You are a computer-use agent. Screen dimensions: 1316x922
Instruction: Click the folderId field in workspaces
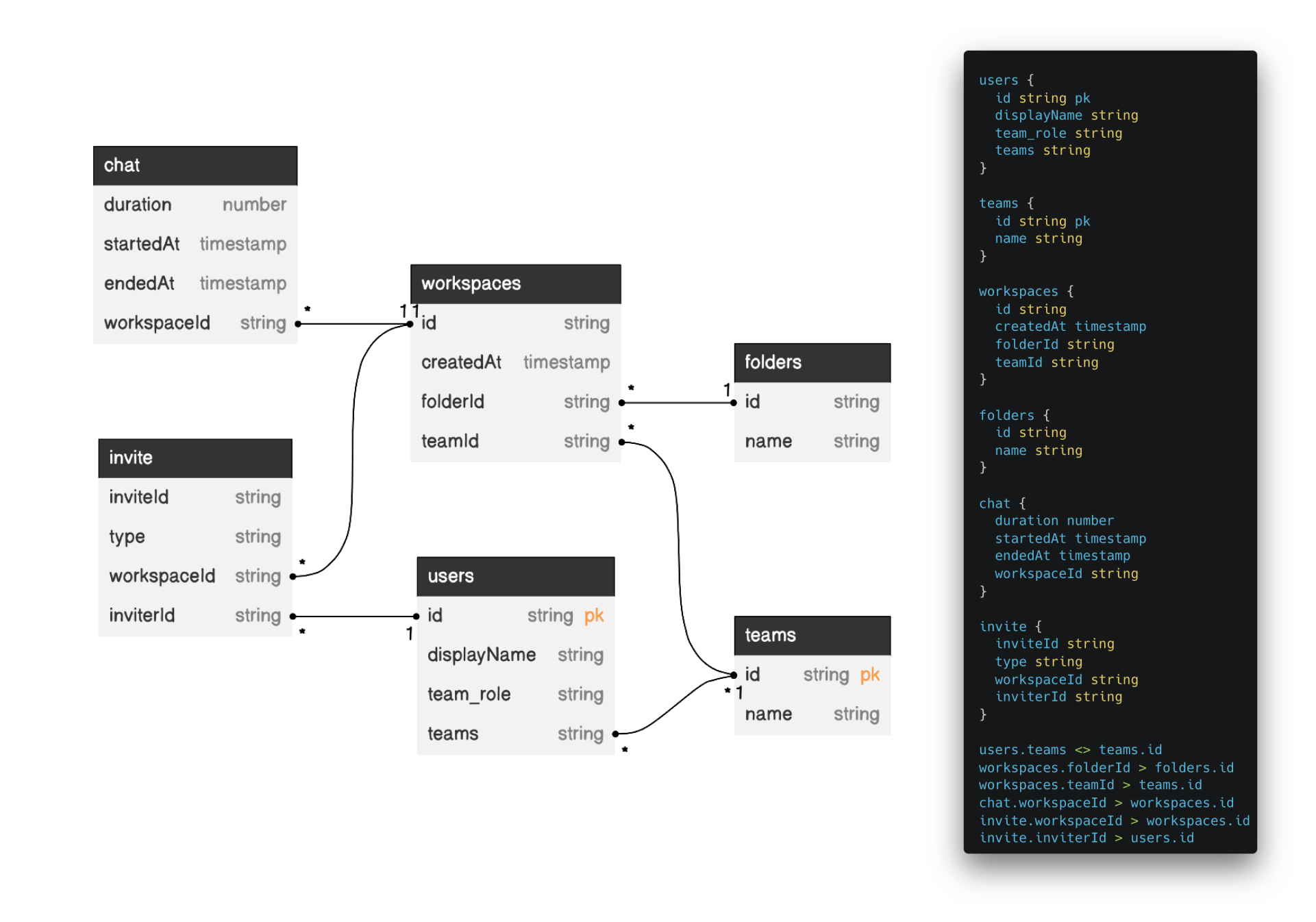click(452, 401)
